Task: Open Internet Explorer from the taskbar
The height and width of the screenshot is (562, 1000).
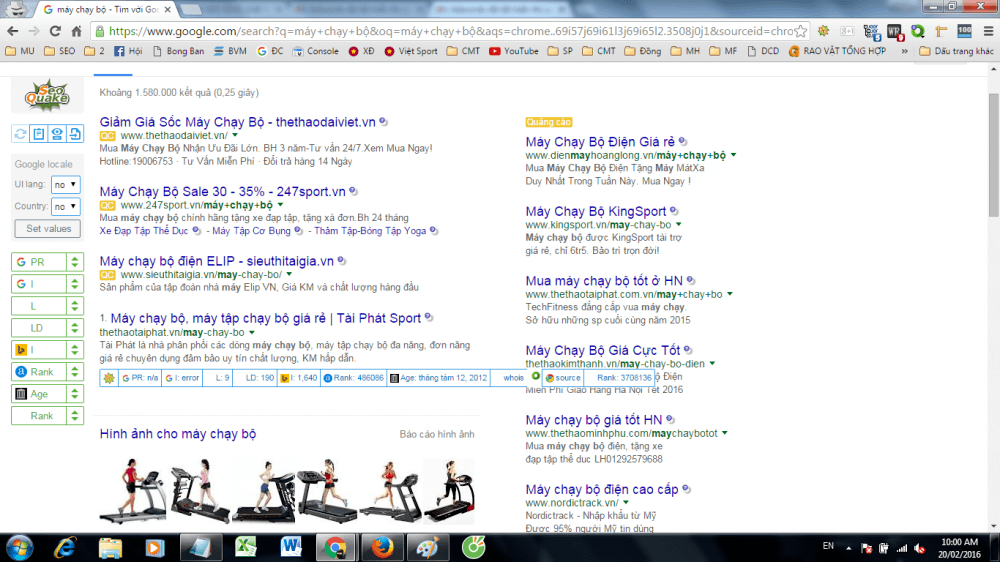Action: coord(65,547)
